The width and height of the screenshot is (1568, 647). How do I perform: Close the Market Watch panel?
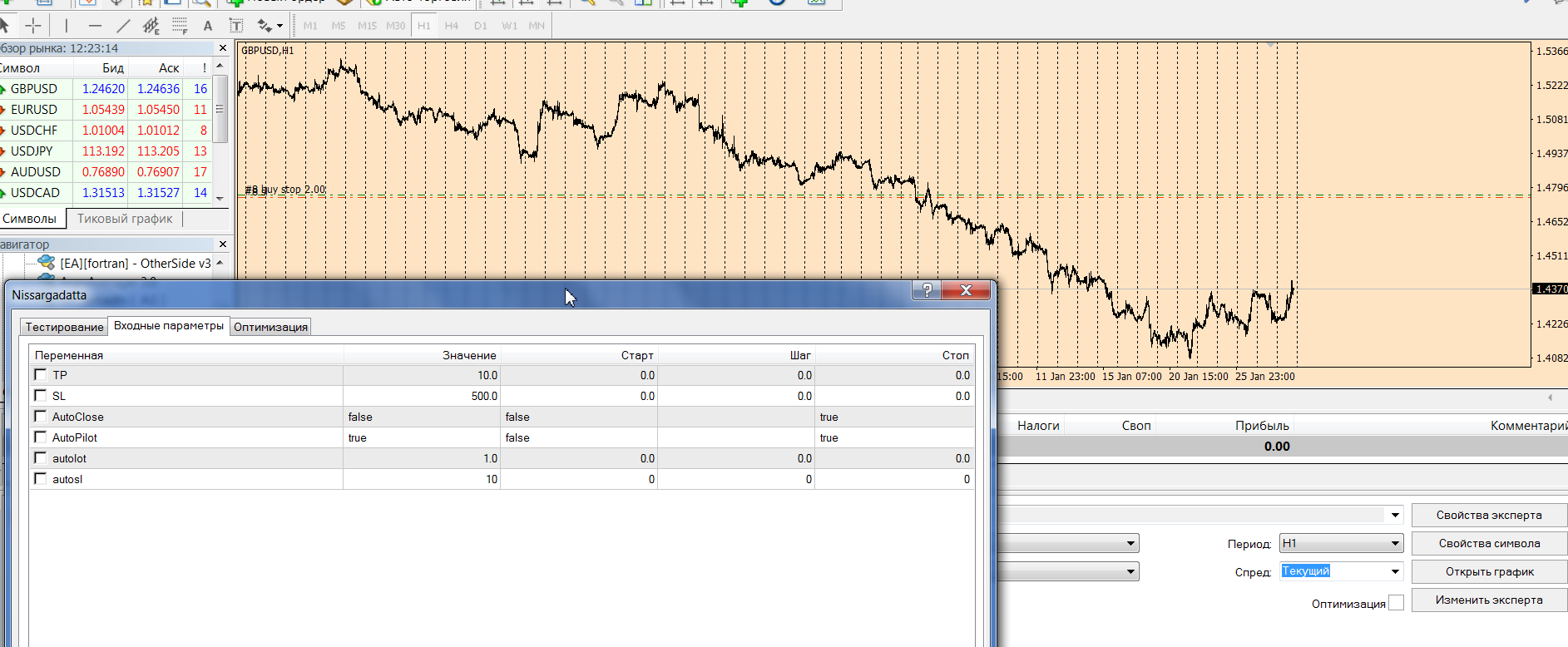tap(222, 48)
